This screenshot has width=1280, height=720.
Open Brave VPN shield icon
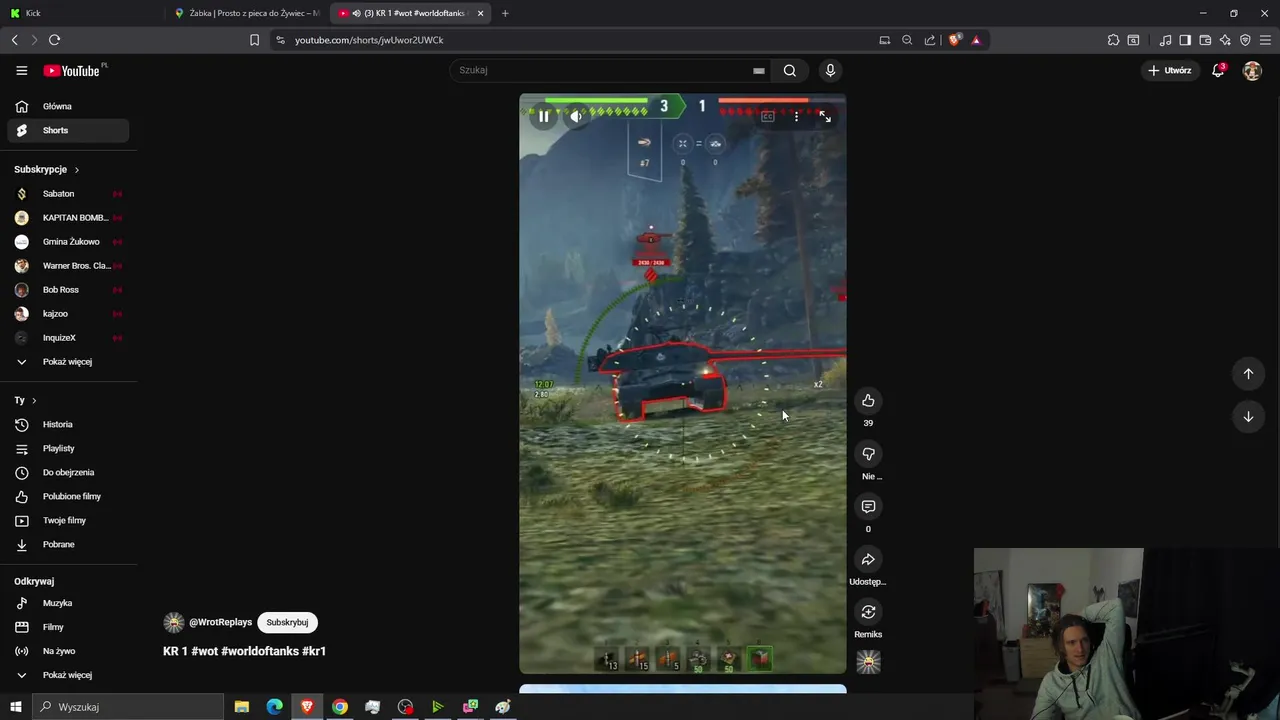pyautogui.click(x=1245, y=40)
